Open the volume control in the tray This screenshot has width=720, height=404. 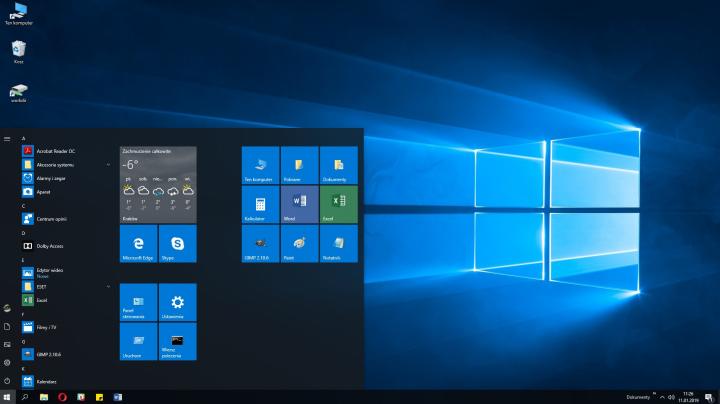[671, 397]
